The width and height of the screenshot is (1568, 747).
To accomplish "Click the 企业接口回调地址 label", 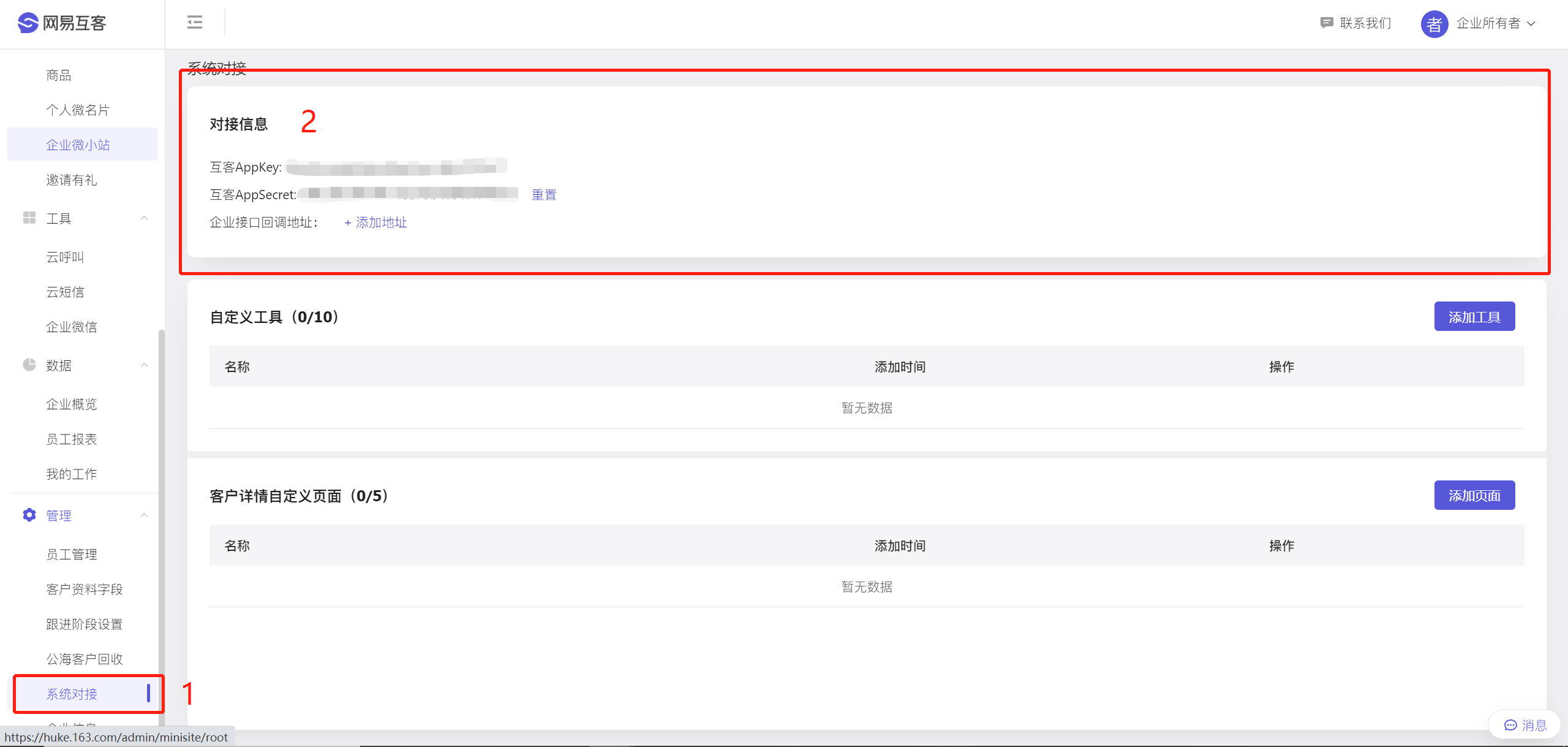I will [x=264, y=222].
